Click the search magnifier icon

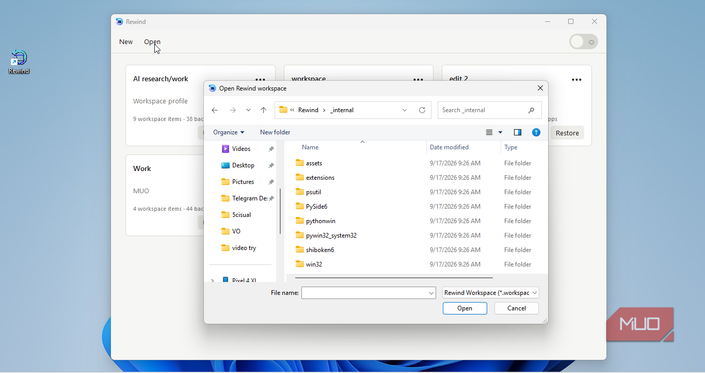pos(531,110)
